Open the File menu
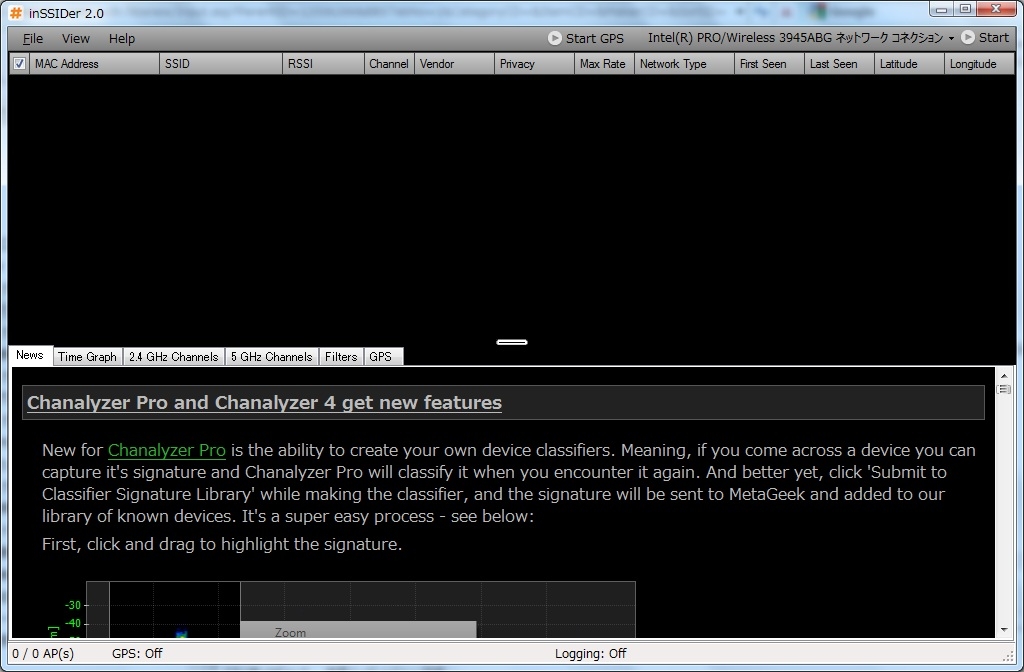The width and height of the screenshot is (1024, 672). point(33,39)
